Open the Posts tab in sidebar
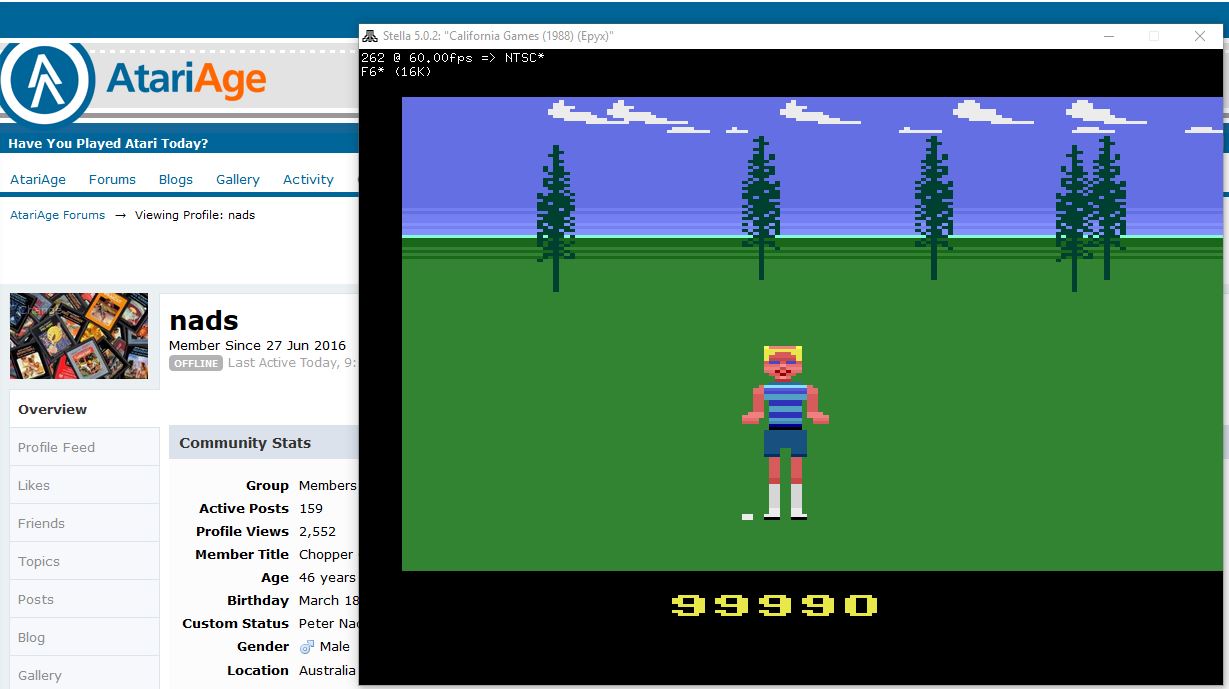 tap(36, 599)
